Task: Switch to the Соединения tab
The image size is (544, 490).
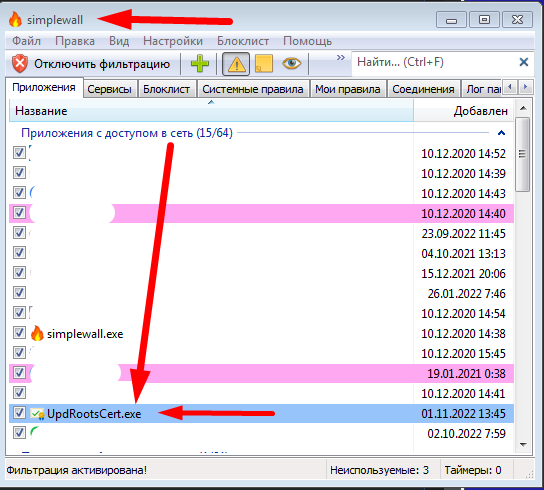Action: pyautogui.click(x=423, y=90)
